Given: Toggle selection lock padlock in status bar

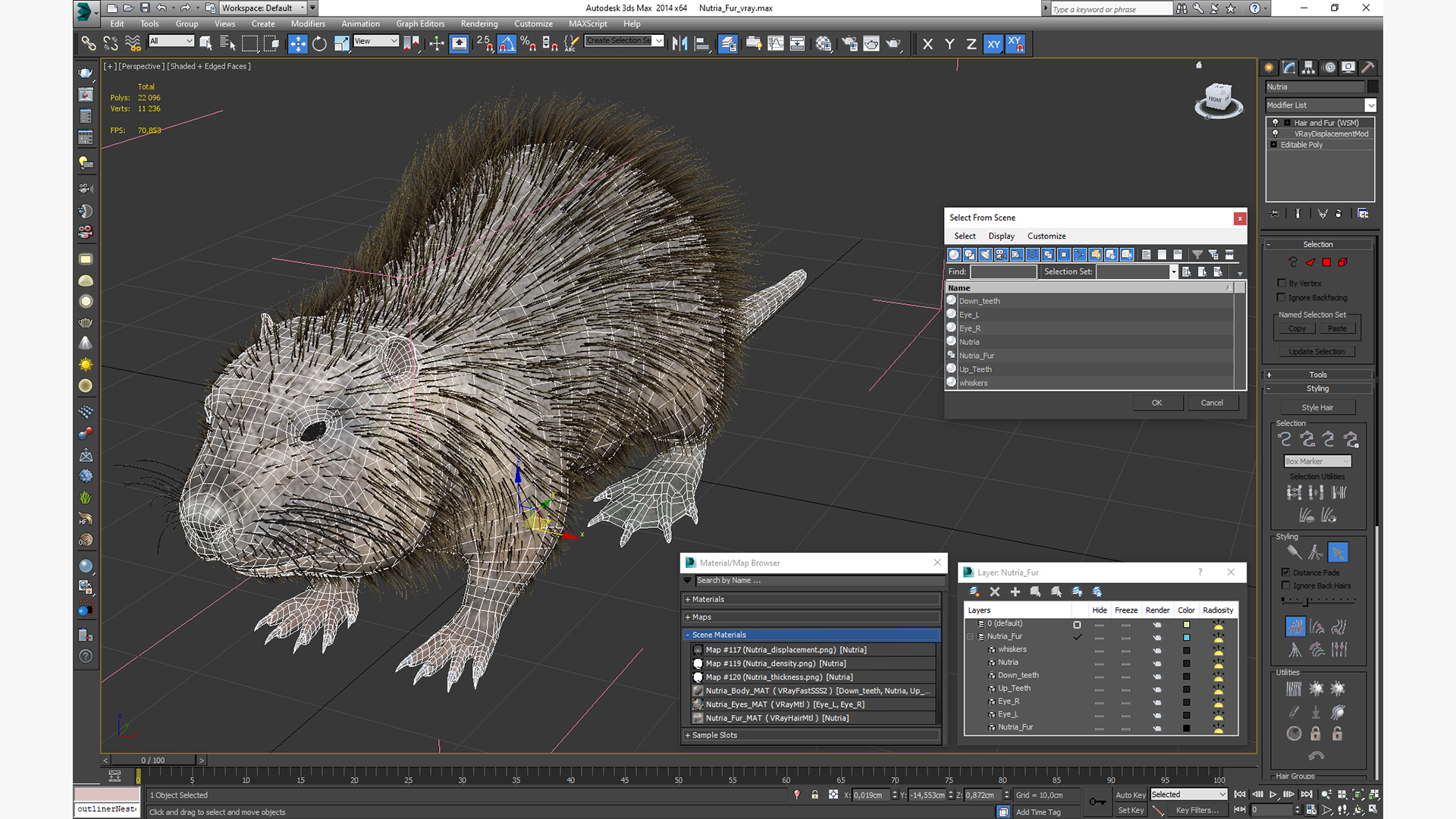Looking at the screenshot, I should 815,795.
